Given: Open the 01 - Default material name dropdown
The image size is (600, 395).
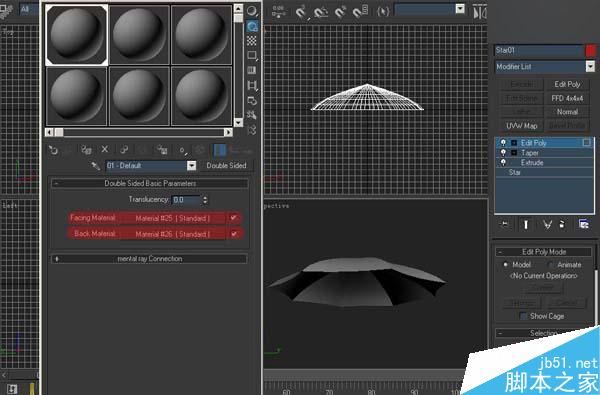Looking at the screenshot, I should 191,166.
